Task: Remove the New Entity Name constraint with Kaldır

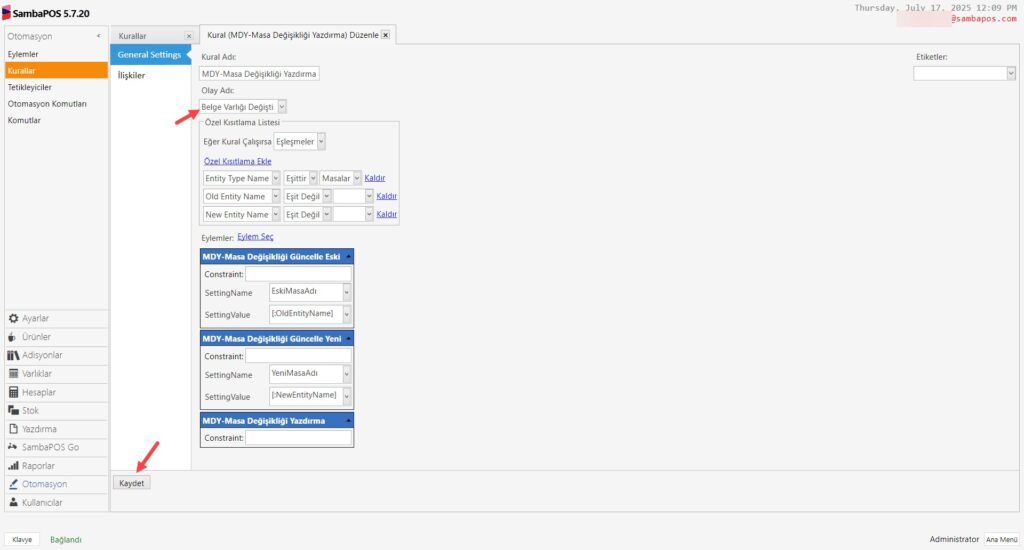Action: (387, 214)
